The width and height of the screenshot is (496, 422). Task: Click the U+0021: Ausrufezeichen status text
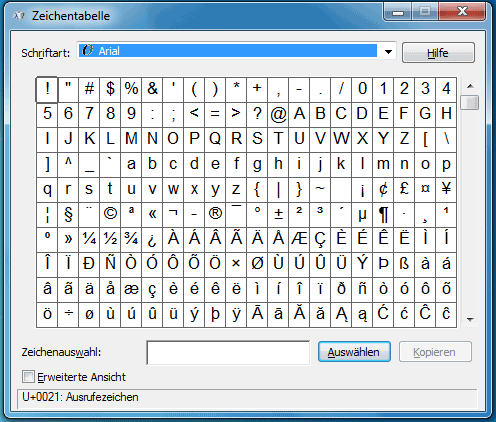pyautogui.click(x=80, y=397)
